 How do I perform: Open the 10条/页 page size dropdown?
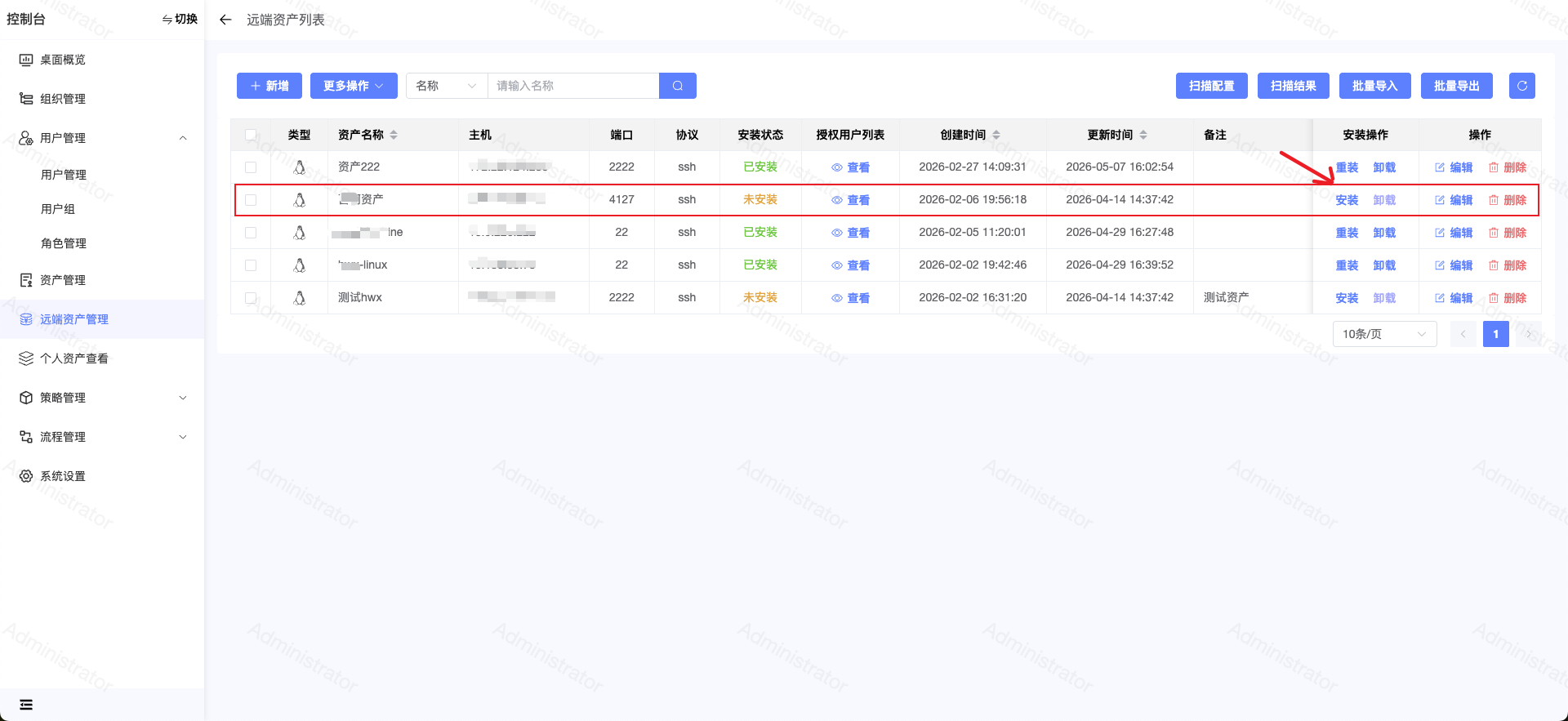click(x=1384, y=334)
